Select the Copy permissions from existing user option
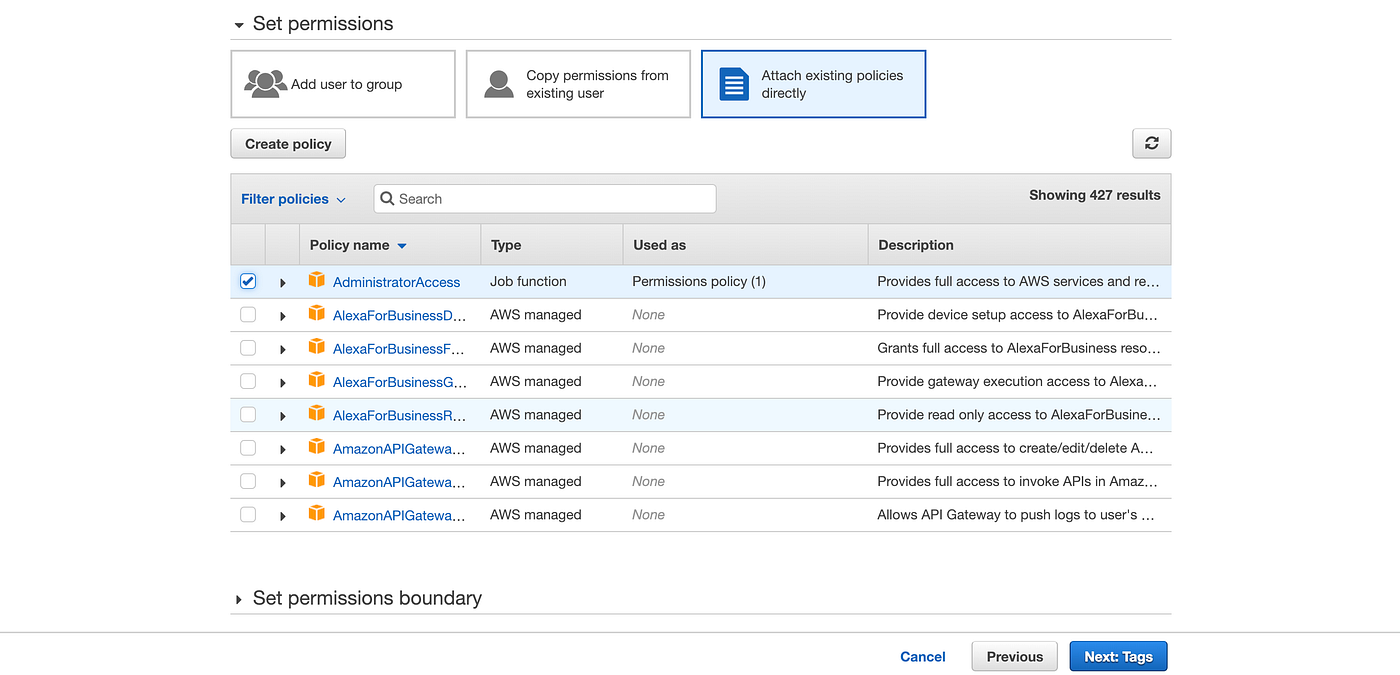 [x=578, y=84]
